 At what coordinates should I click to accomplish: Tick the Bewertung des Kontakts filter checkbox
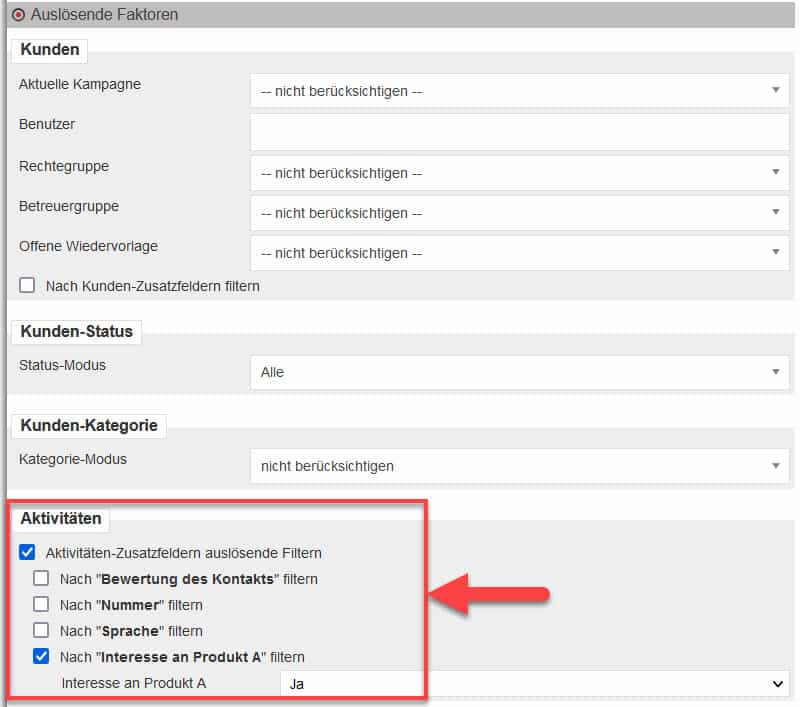point(41,578)
